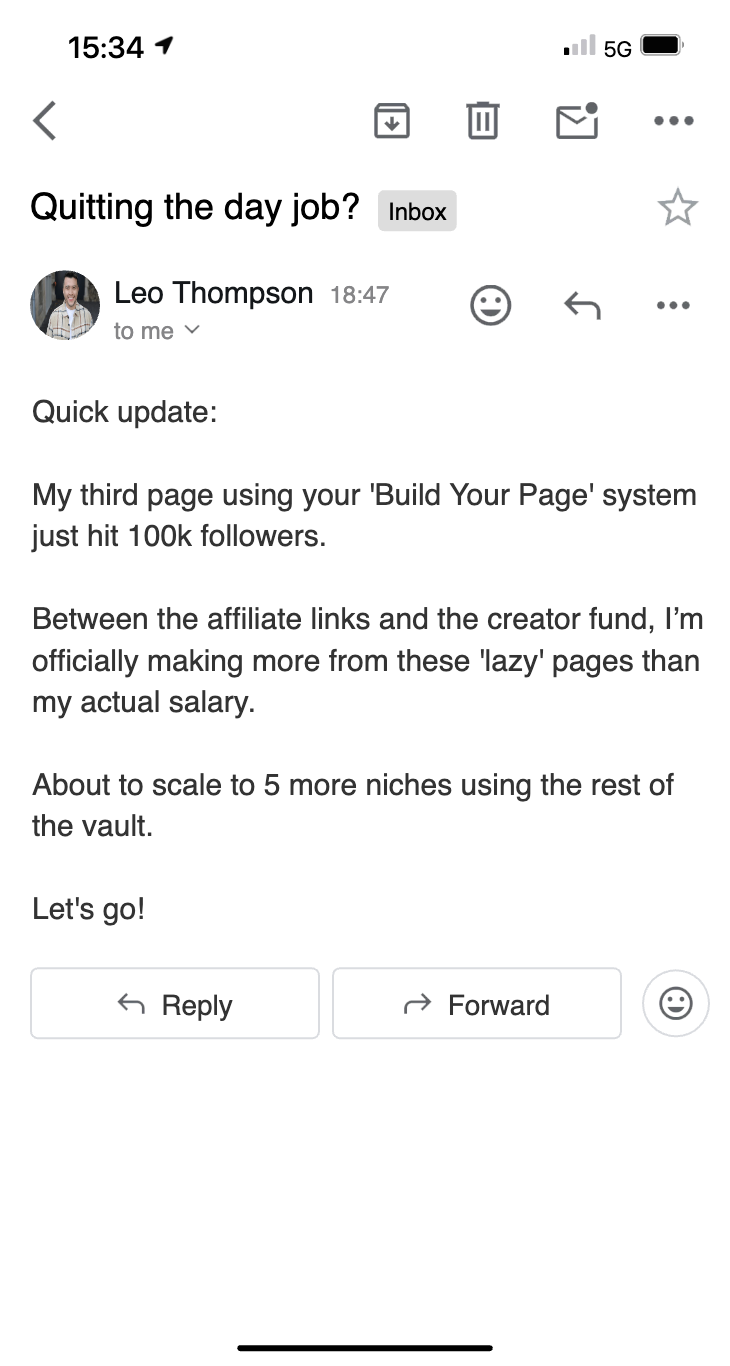Open message options next to reply arrow
Viewport: 730px width, 1366px height.
[x=673, y=305]
